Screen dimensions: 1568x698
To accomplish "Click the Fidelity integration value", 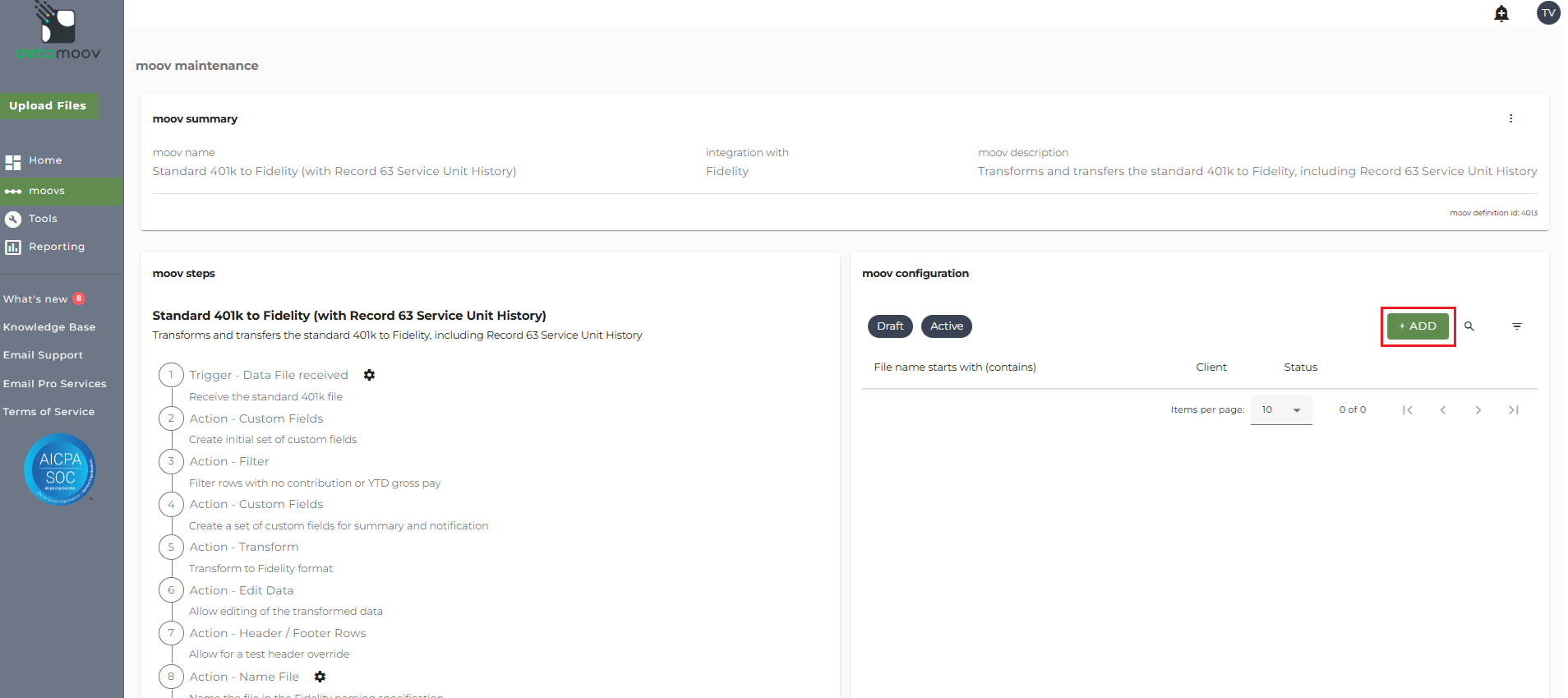I will point(727,171).
